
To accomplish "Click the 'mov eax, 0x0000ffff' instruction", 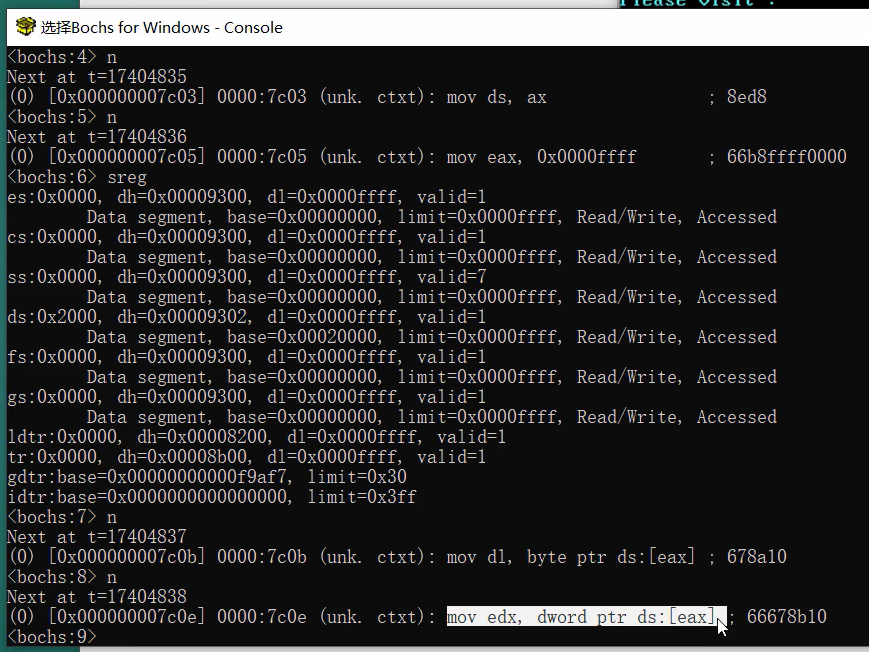I will coord(541,157).
